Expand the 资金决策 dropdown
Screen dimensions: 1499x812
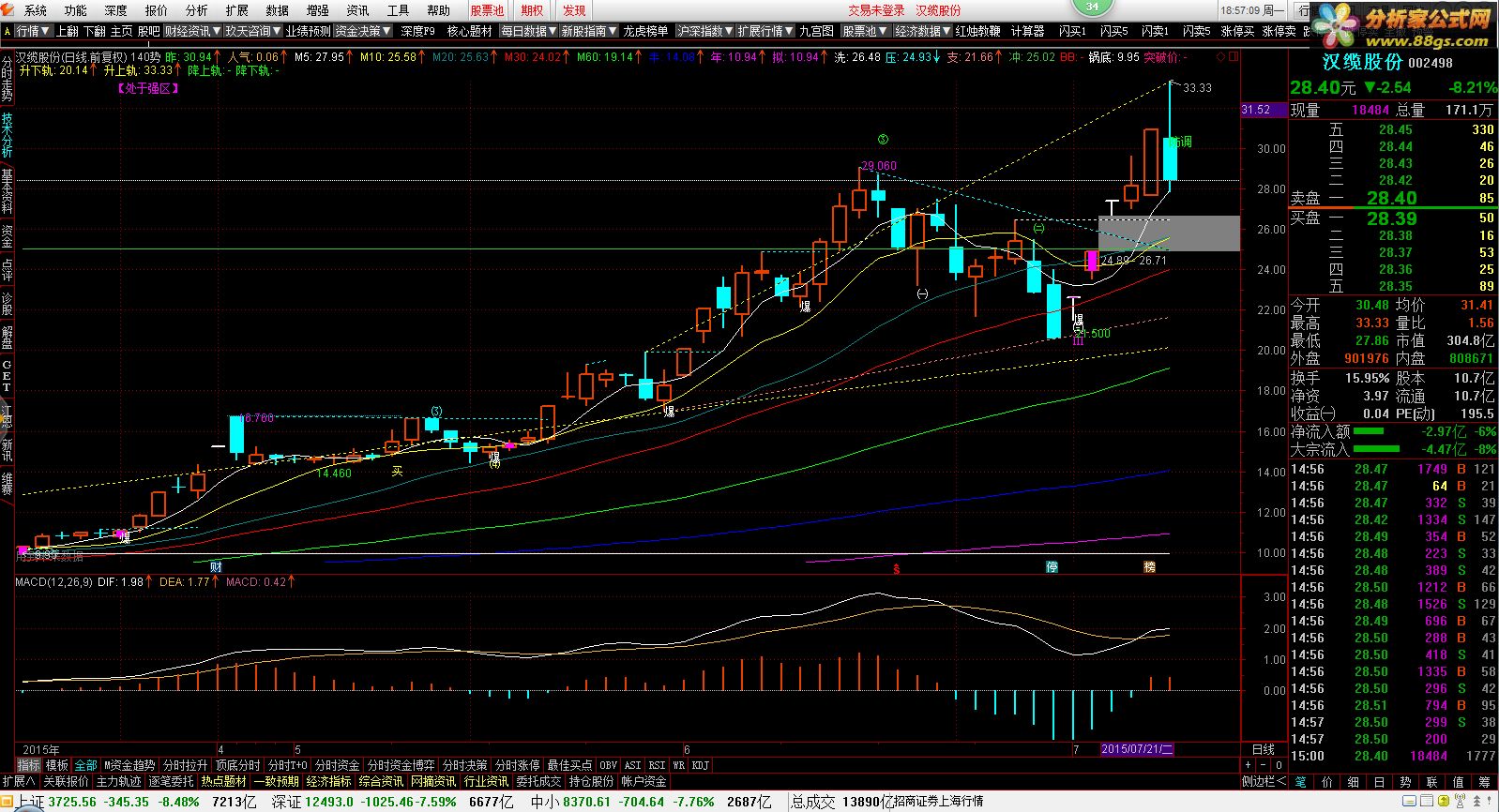363,31
